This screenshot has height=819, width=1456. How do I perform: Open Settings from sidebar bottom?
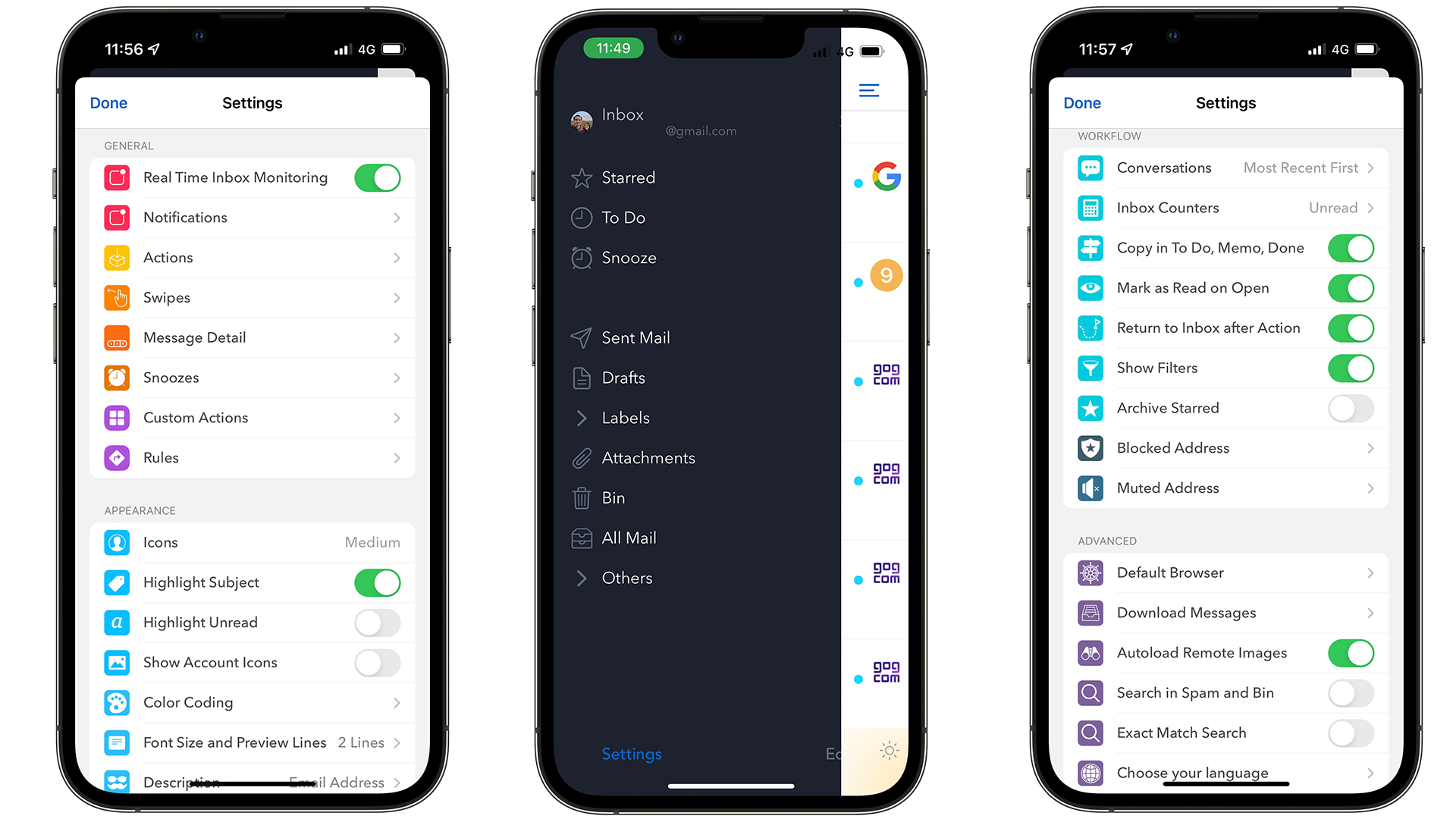[x=628, y=752]
